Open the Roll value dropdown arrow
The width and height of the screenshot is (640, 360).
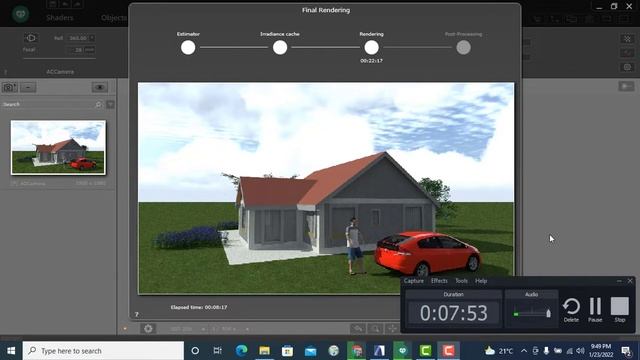[x=92, y=38]
